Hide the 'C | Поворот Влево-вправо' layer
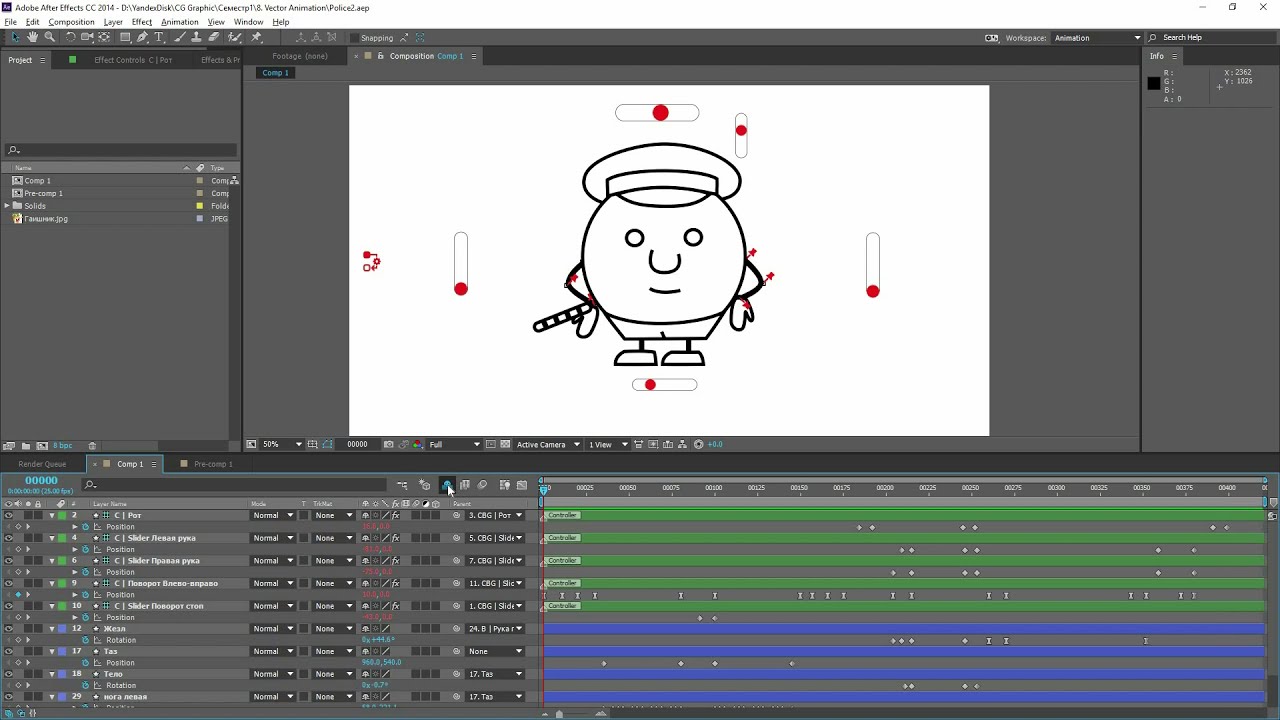 pos(9,583)
